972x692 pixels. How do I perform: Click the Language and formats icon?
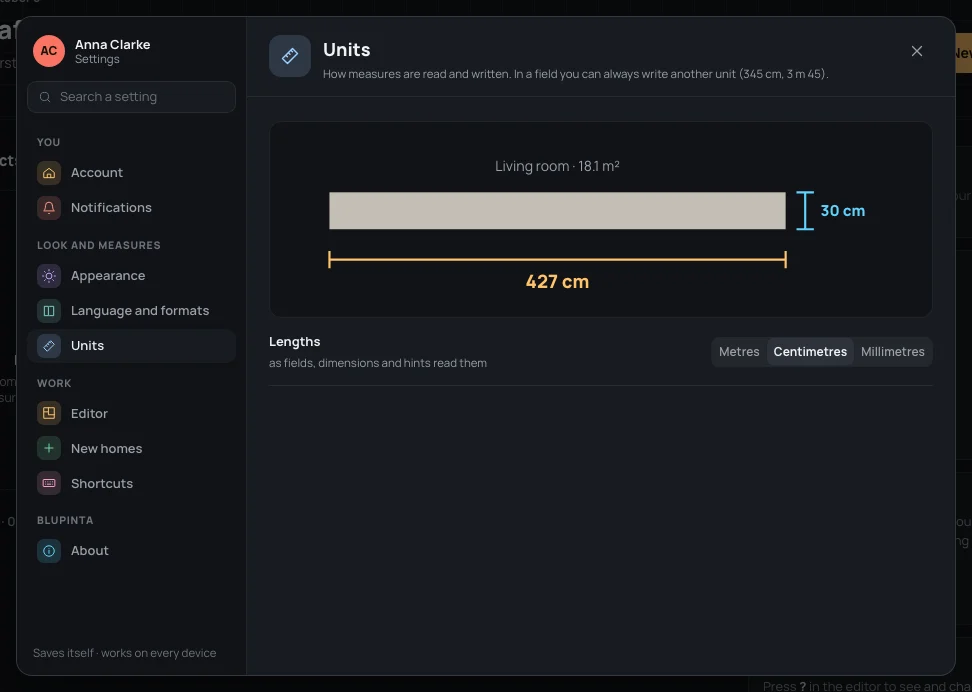49,311
